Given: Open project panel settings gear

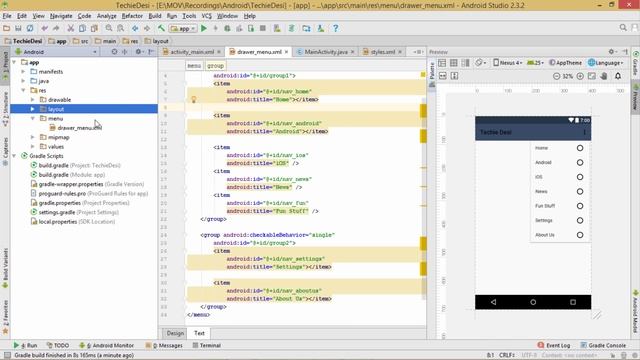Looking at the screenshot, I should point(139,52).
